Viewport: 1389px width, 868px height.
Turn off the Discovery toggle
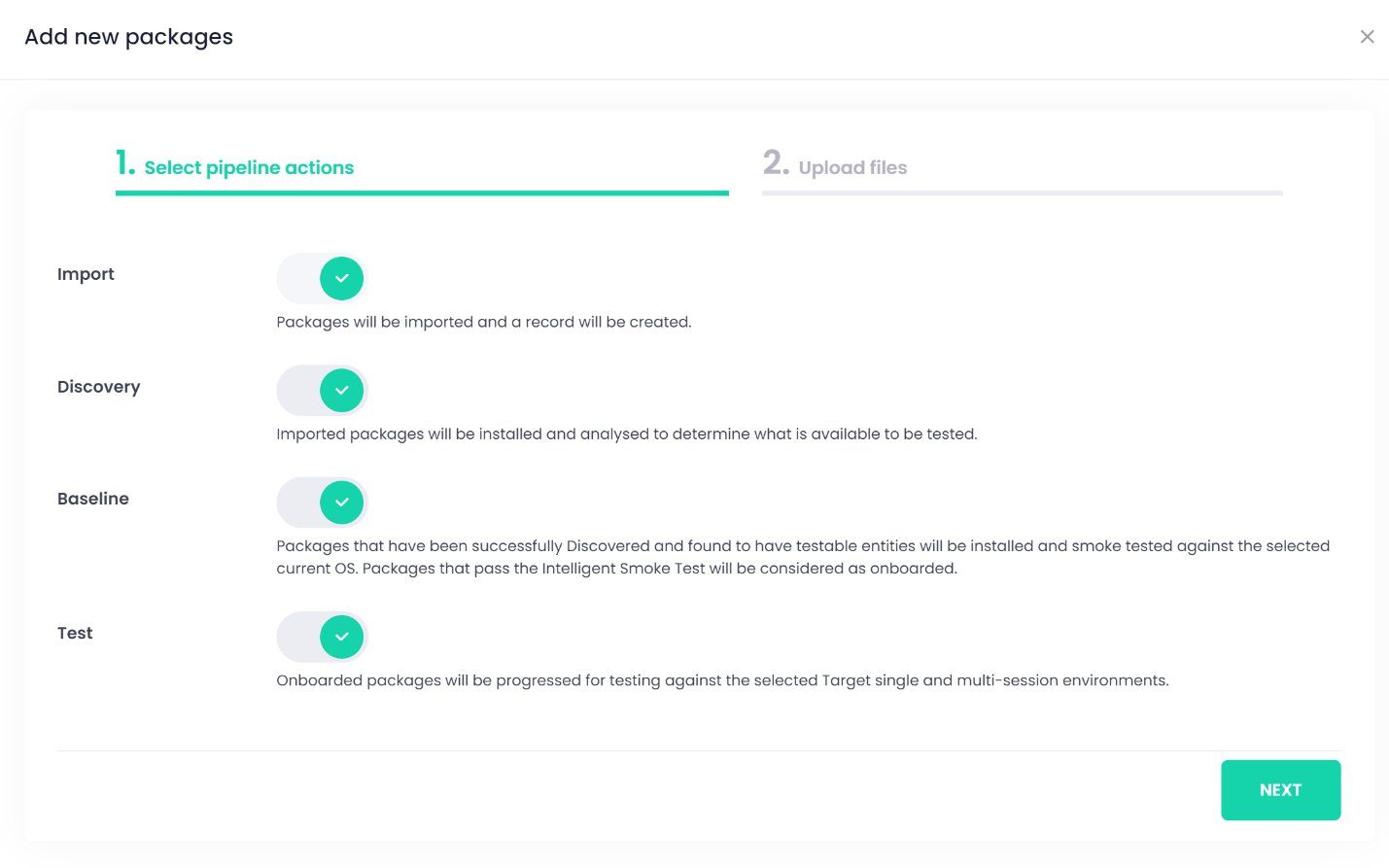click(x=322, y=391)
